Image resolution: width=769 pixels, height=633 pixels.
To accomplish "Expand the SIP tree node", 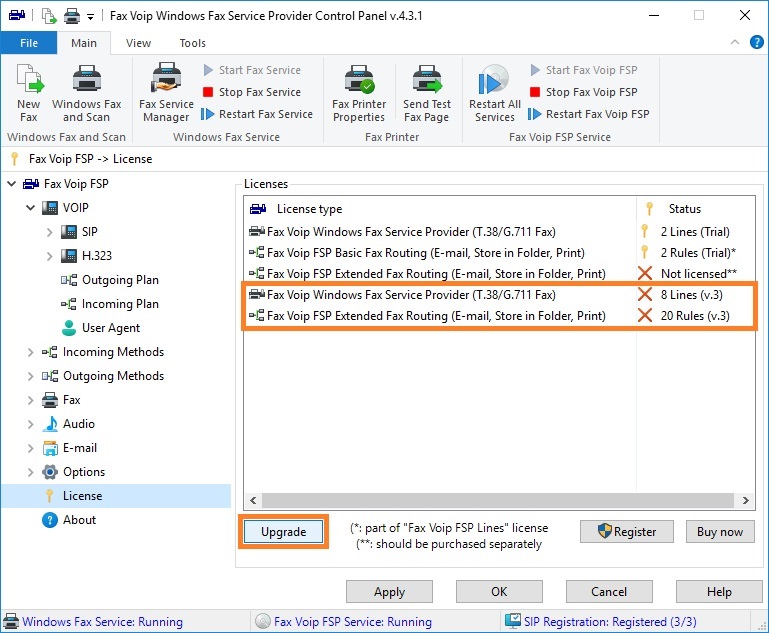I will click(49, 232).
